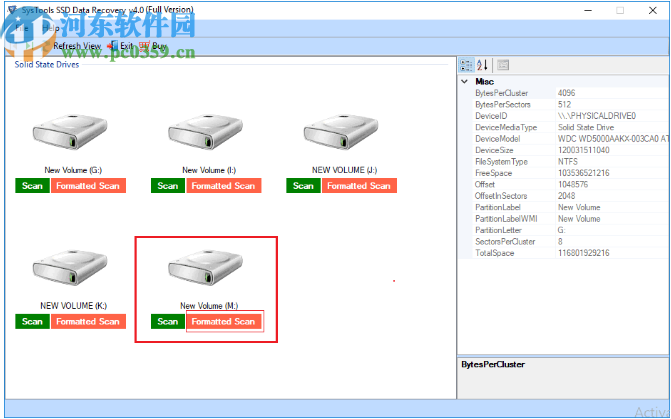This screenshot has height=419, width=671.
Task: Sort properties alphabetically
Action: (482, 65)
